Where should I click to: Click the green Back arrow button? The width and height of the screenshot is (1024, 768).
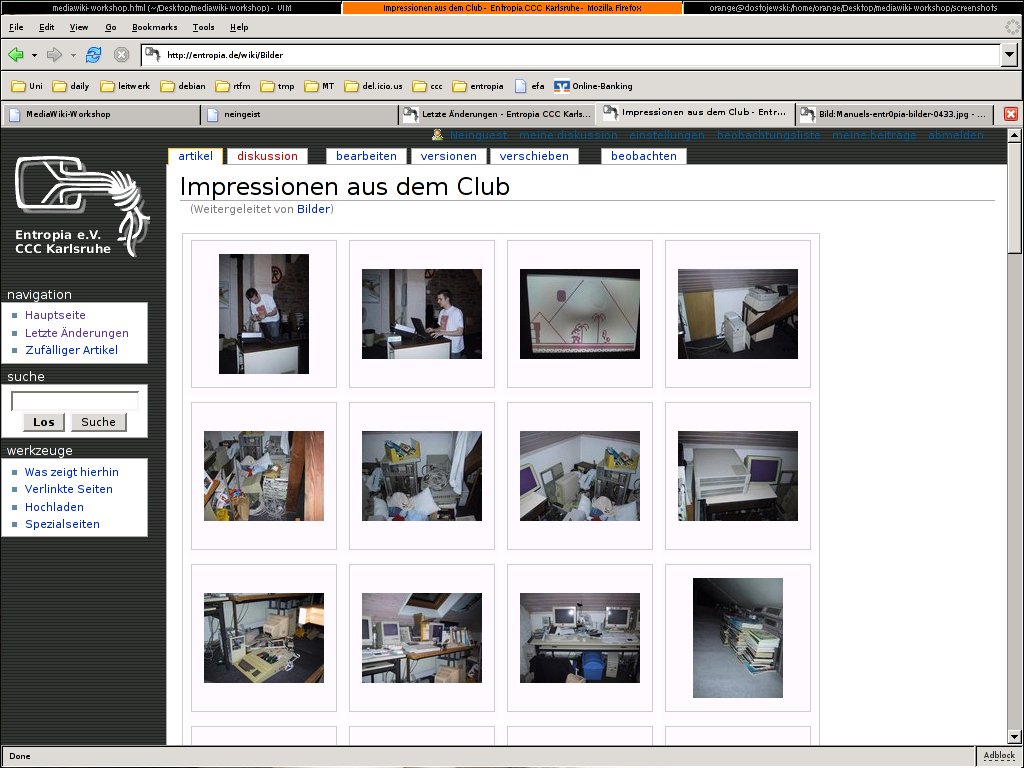pos(16,55)
